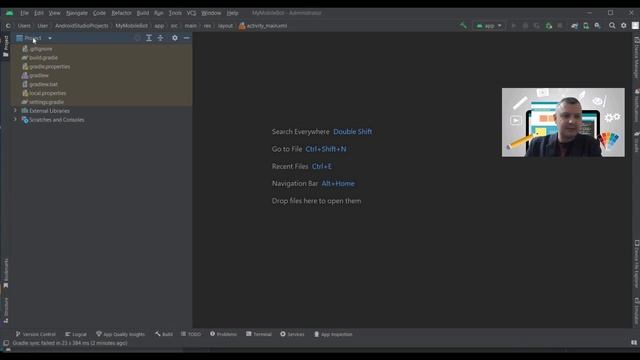The height and width of the screenshot is (360, 640).
Task: Click the Select Opened File target icon
Action: 138,38
